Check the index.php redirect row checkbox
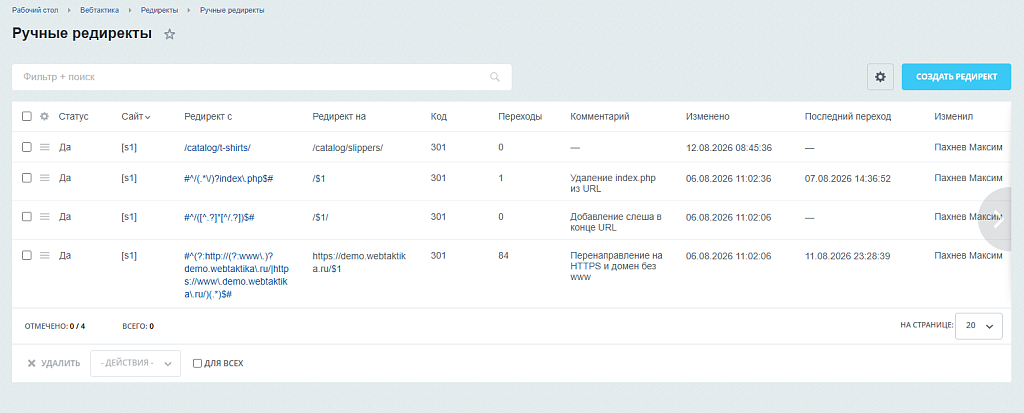This screenshot has width=1024, height=413. click(27, 178)
